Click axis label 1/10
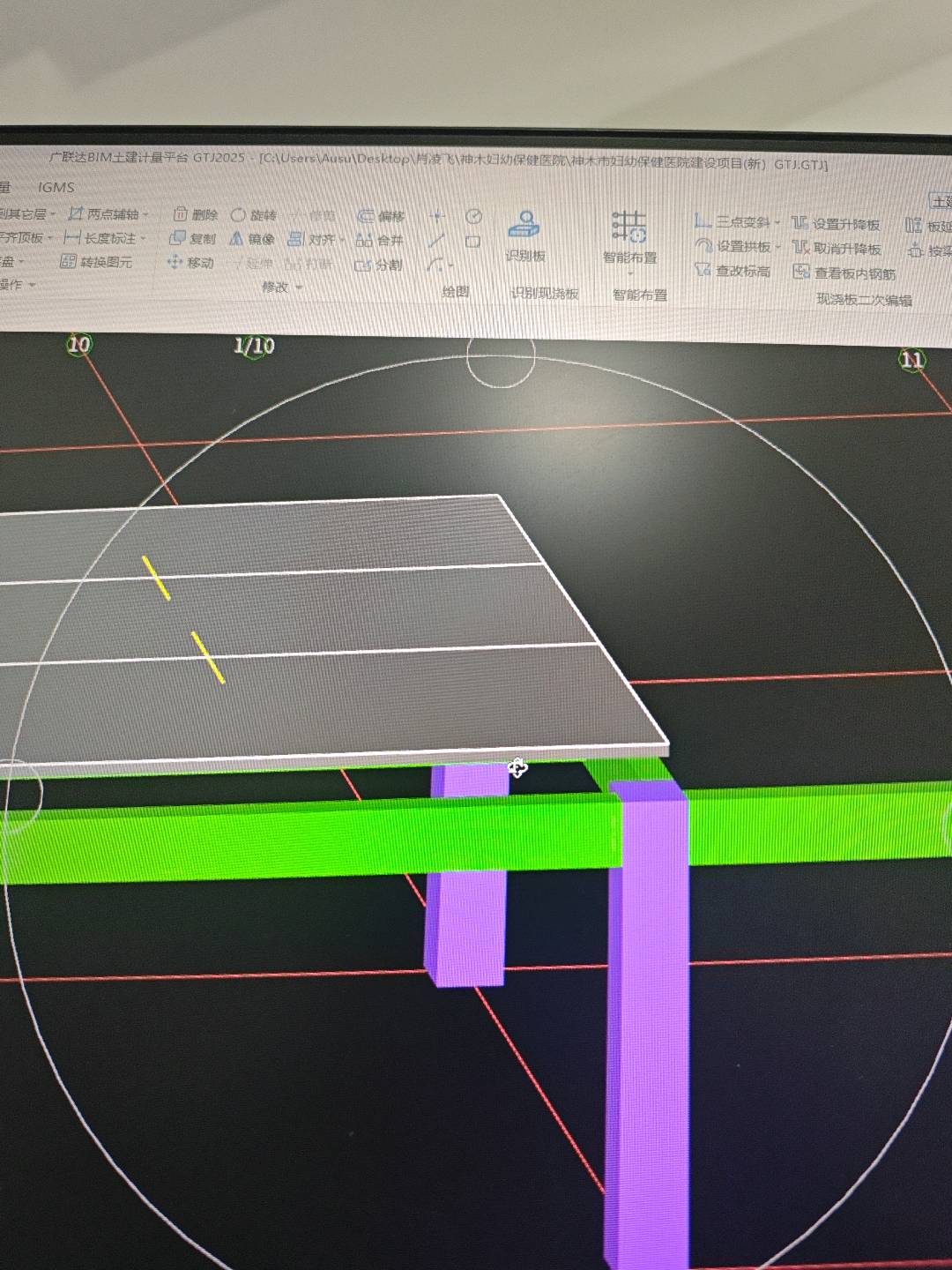 pos(254,346)
